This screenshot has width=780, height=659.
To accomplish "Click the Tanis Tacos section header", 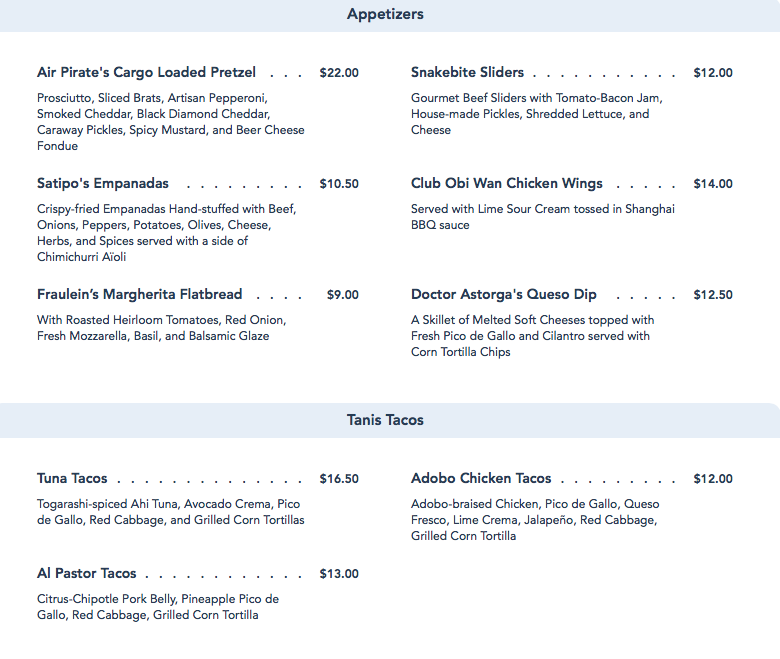I will point(385,420).
